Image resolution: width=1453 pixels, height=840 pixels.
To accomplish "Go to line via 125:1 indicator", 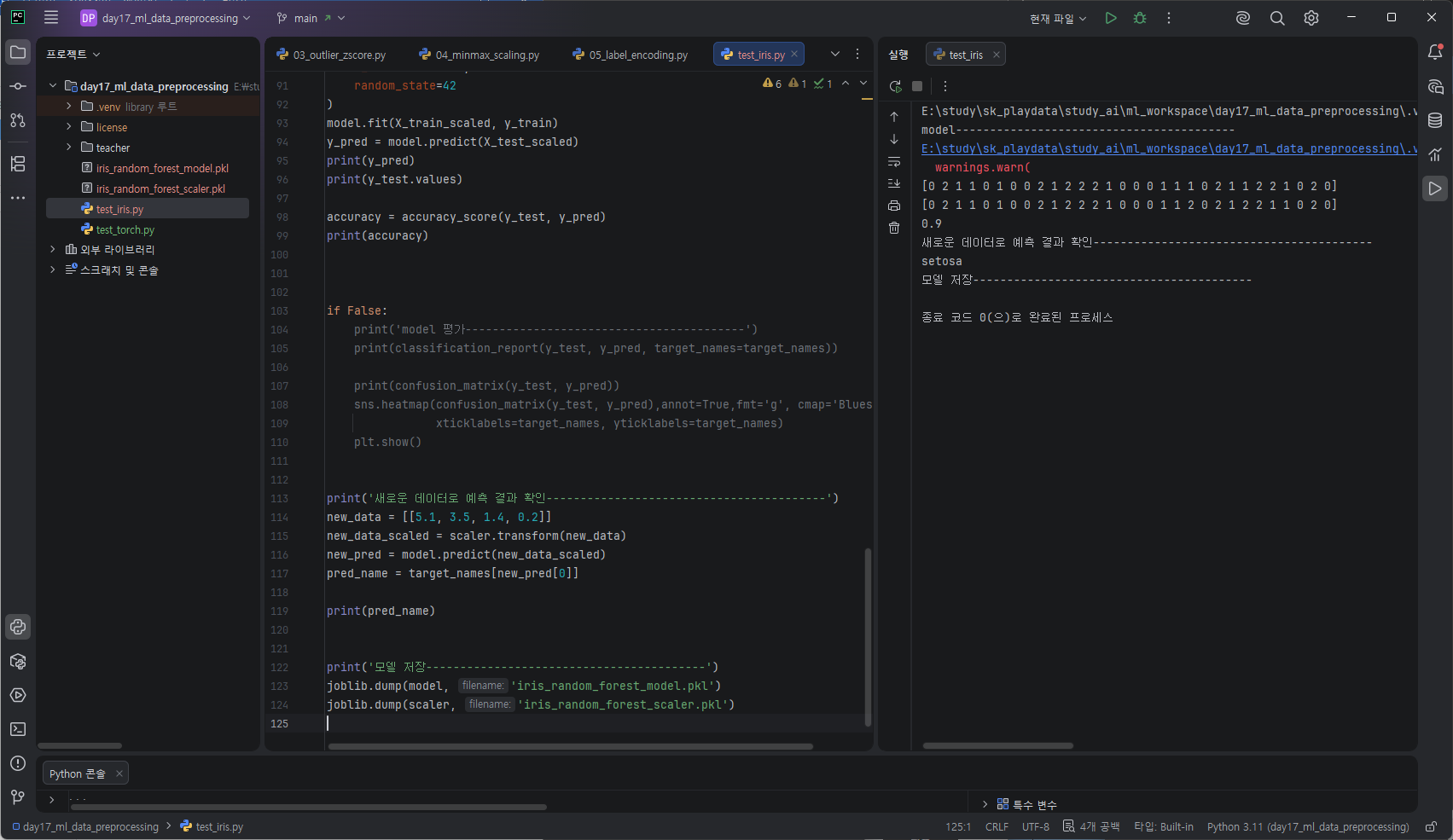I will coord(958,826).
